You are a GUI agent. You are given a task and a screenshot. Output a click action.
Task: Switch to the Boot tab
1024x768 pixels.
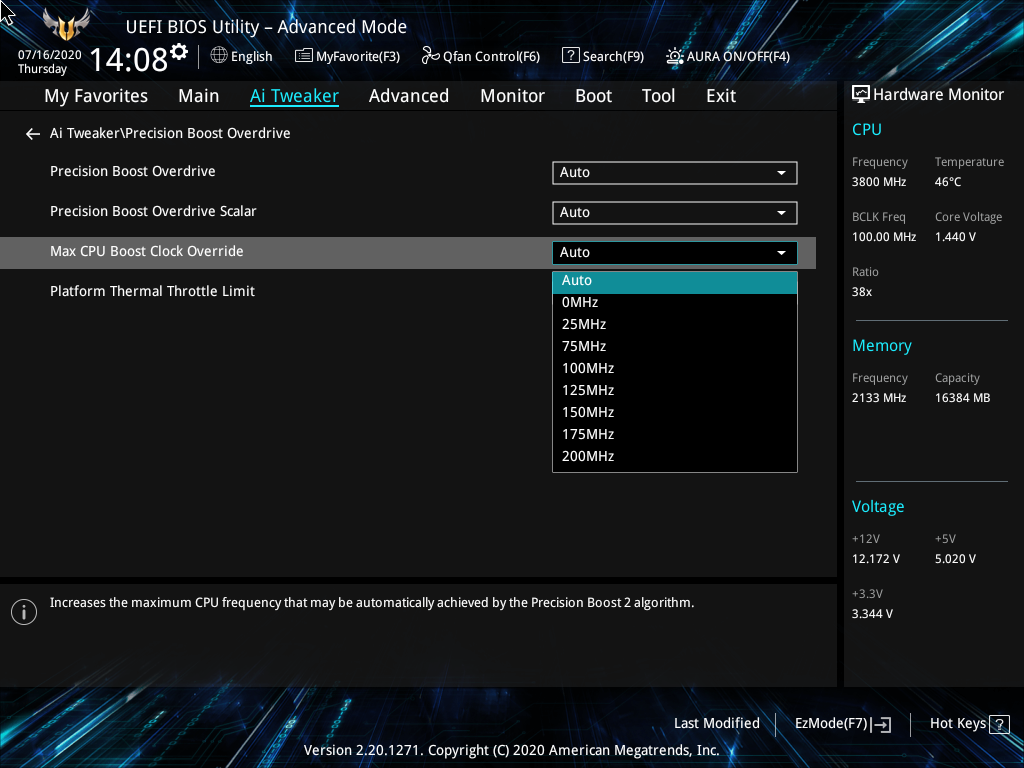pos(594,96)
